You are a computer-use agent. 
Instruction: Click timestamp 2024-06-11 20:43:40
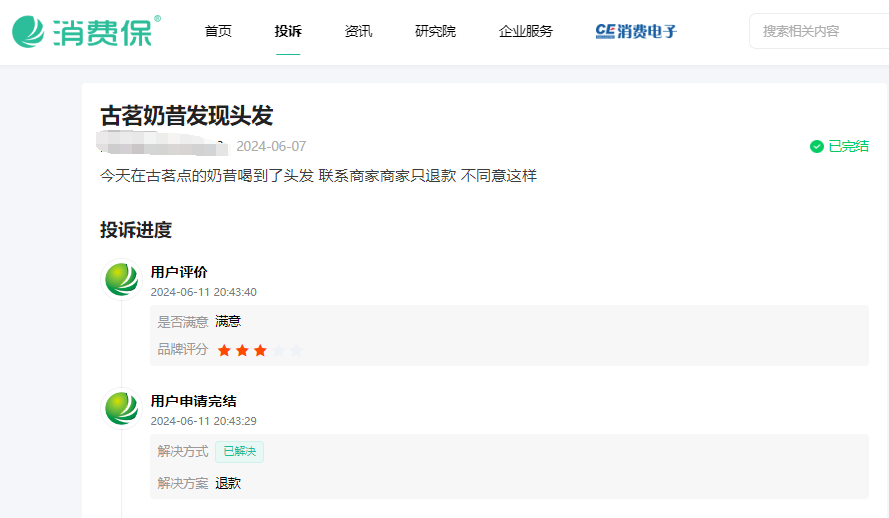coord(204,292)
